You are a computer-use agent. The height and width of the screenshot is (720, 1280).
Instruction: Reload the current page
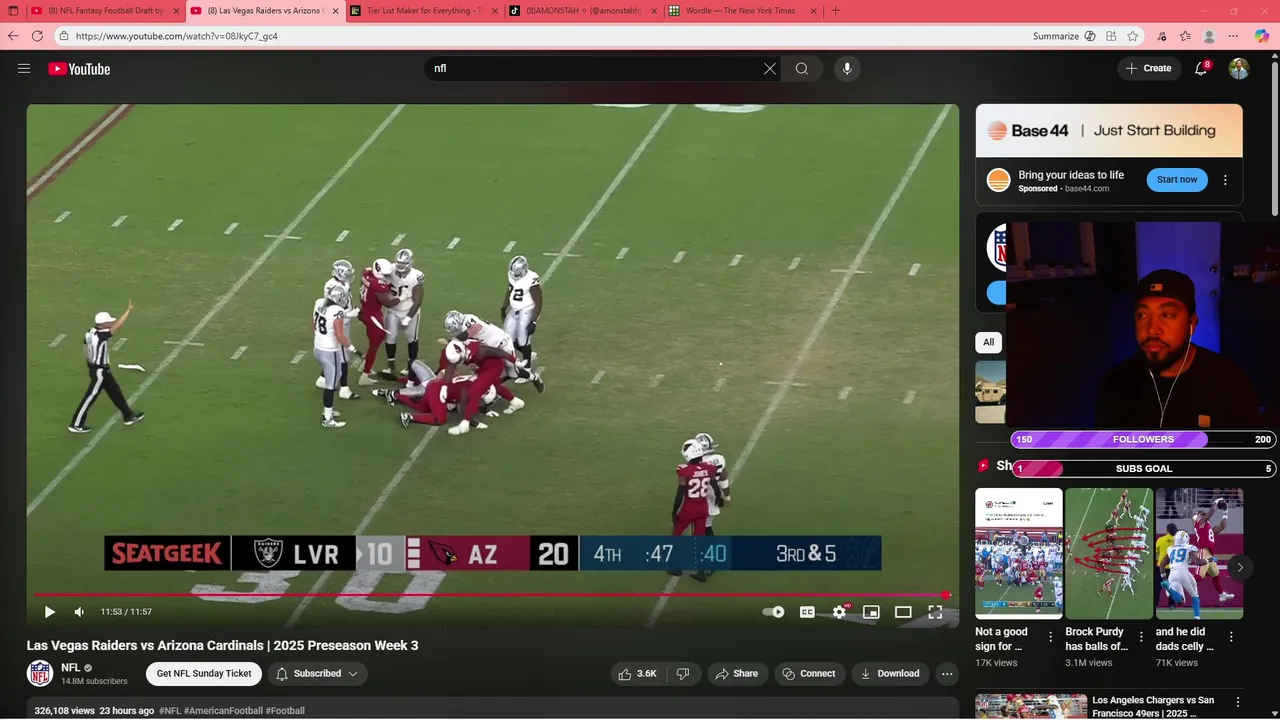[x=37, y=36]
